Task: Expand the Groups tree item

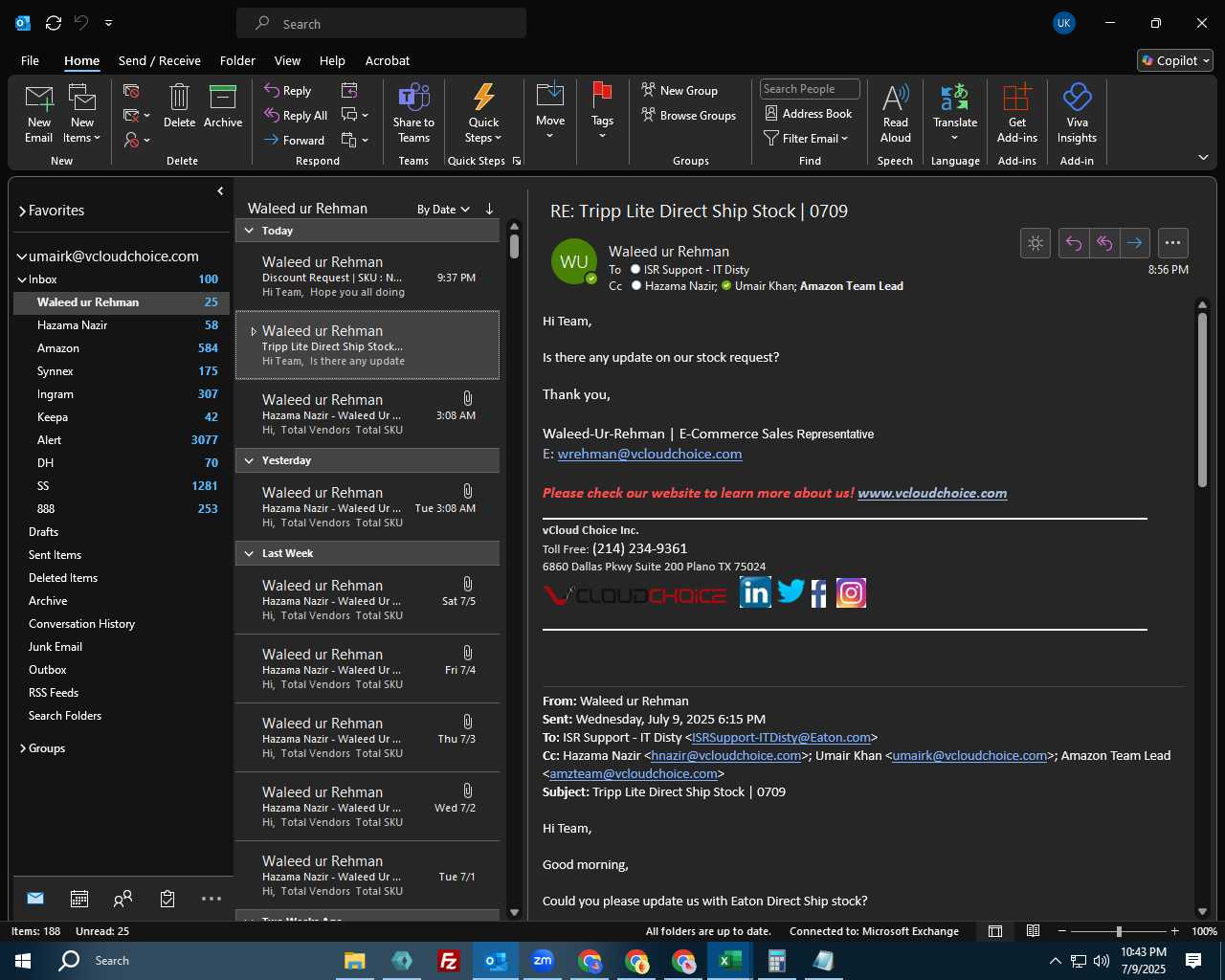Action: [23, 748]
